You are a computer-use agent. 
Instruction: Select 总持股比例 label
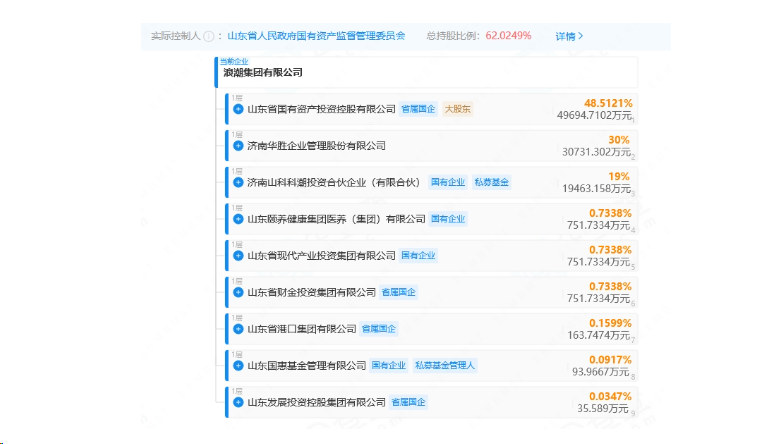pos(451,36)
